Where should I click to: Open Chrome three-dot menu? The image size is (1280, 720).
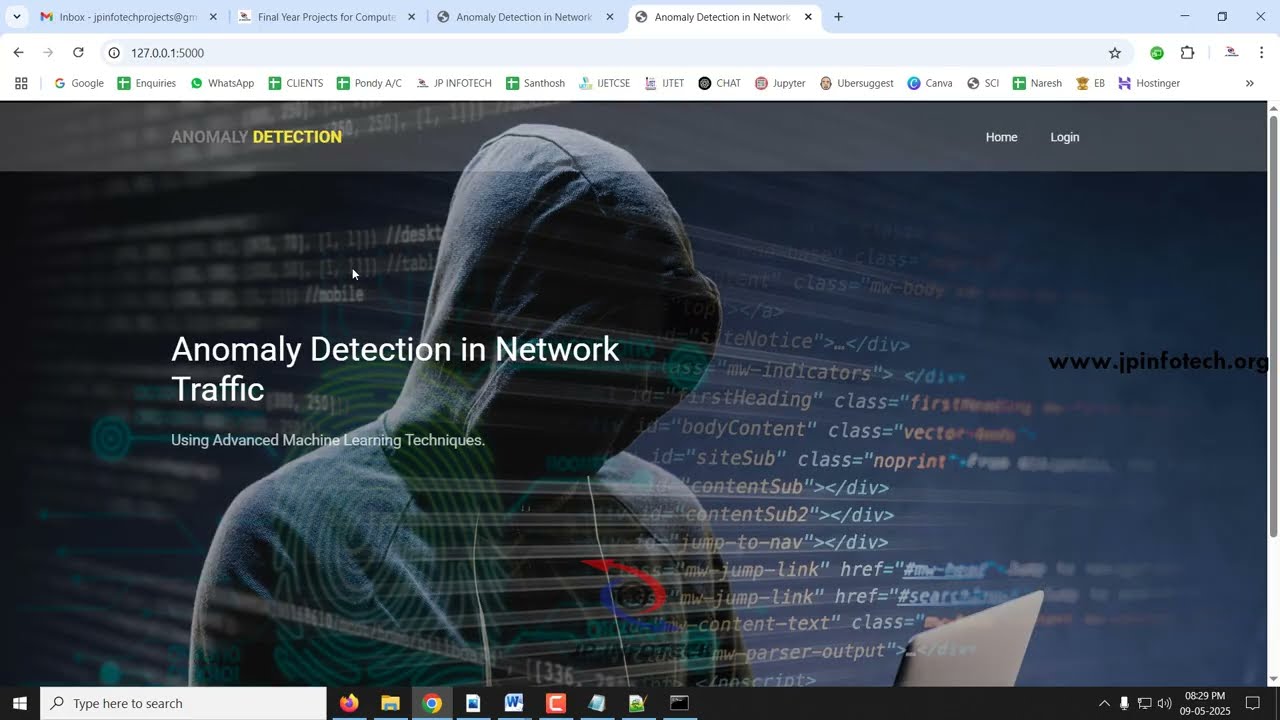(1261, 53)
